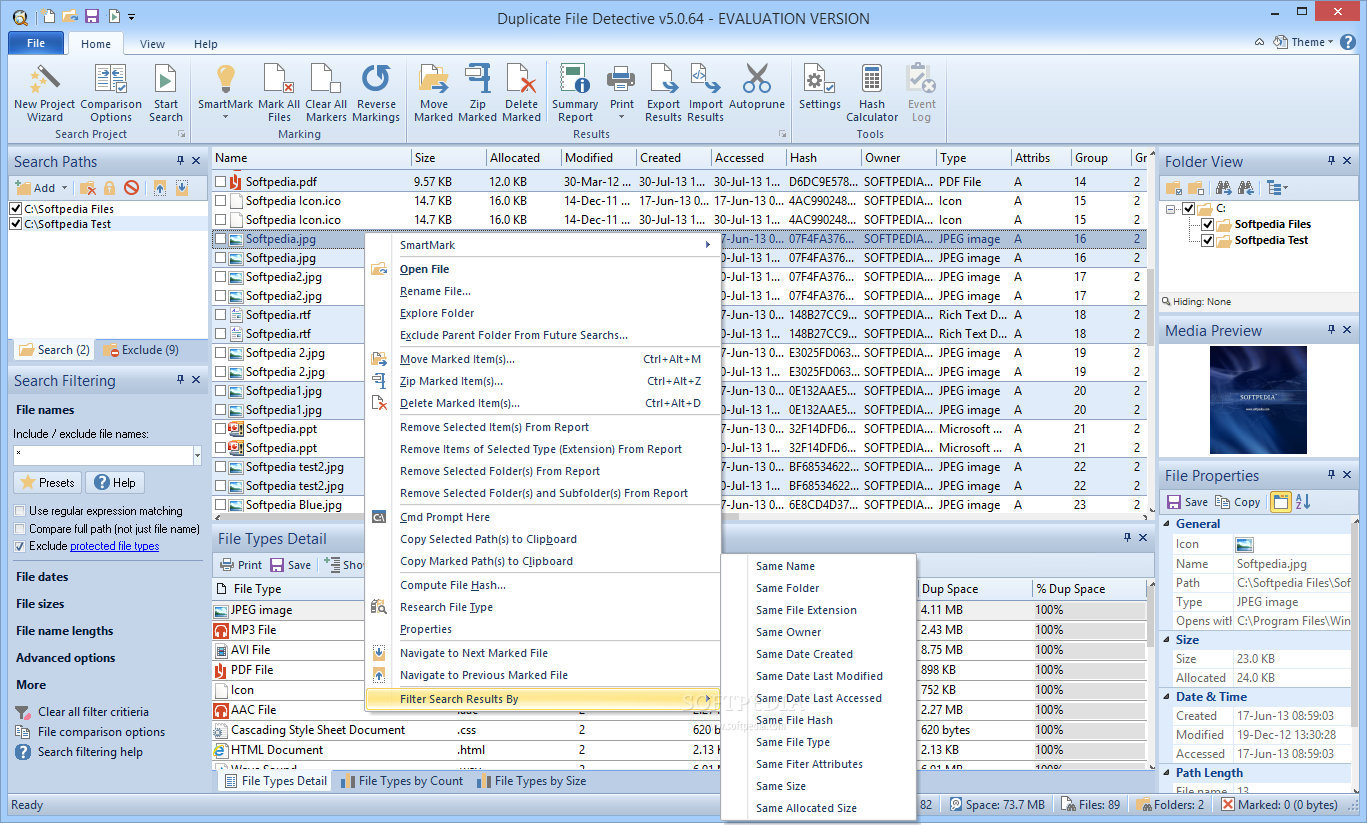Click Clear all filter critieria
This screenshot has width=1367, height=825.
point(93,712)
